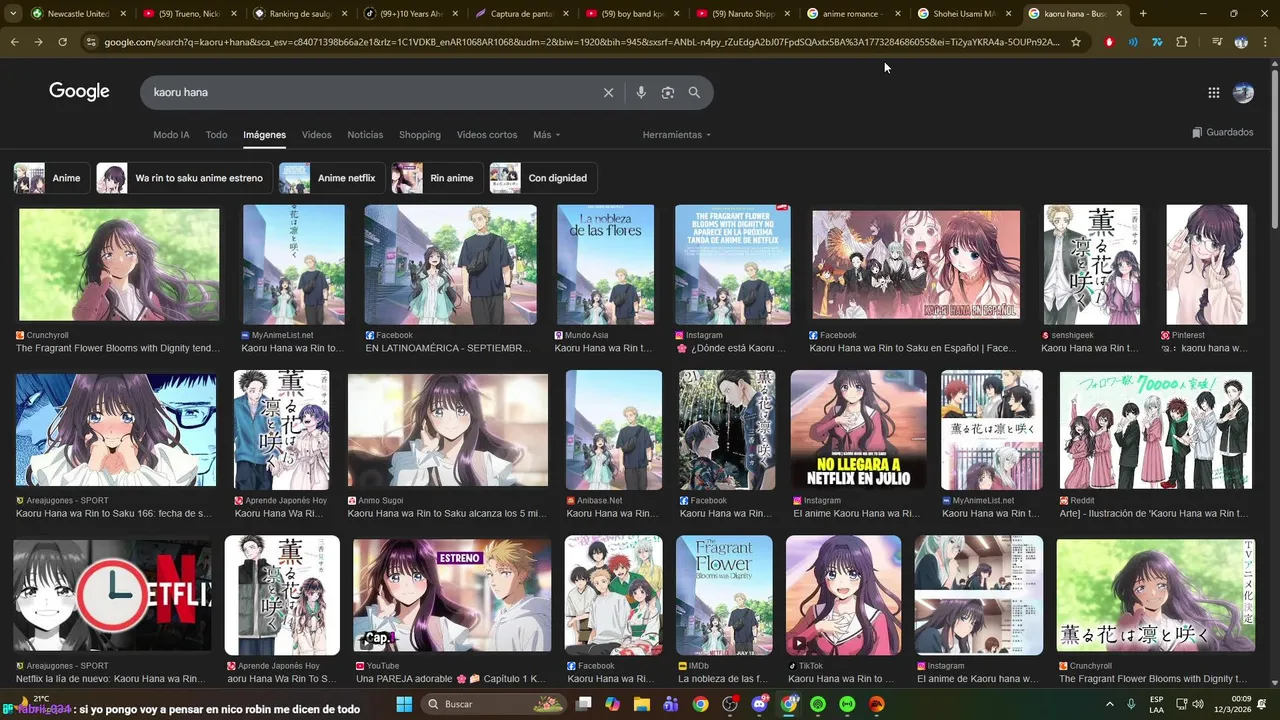Open the extensions puzzle icon in Chrome
This screenshot has height=720, width=1280.
(1182, 42)
